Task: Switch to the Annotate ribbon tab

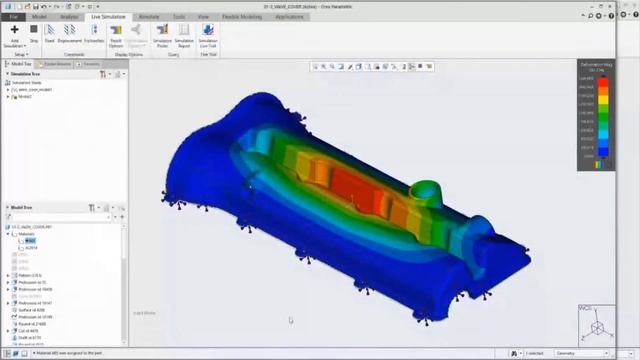Action: (x=149, y=17)
